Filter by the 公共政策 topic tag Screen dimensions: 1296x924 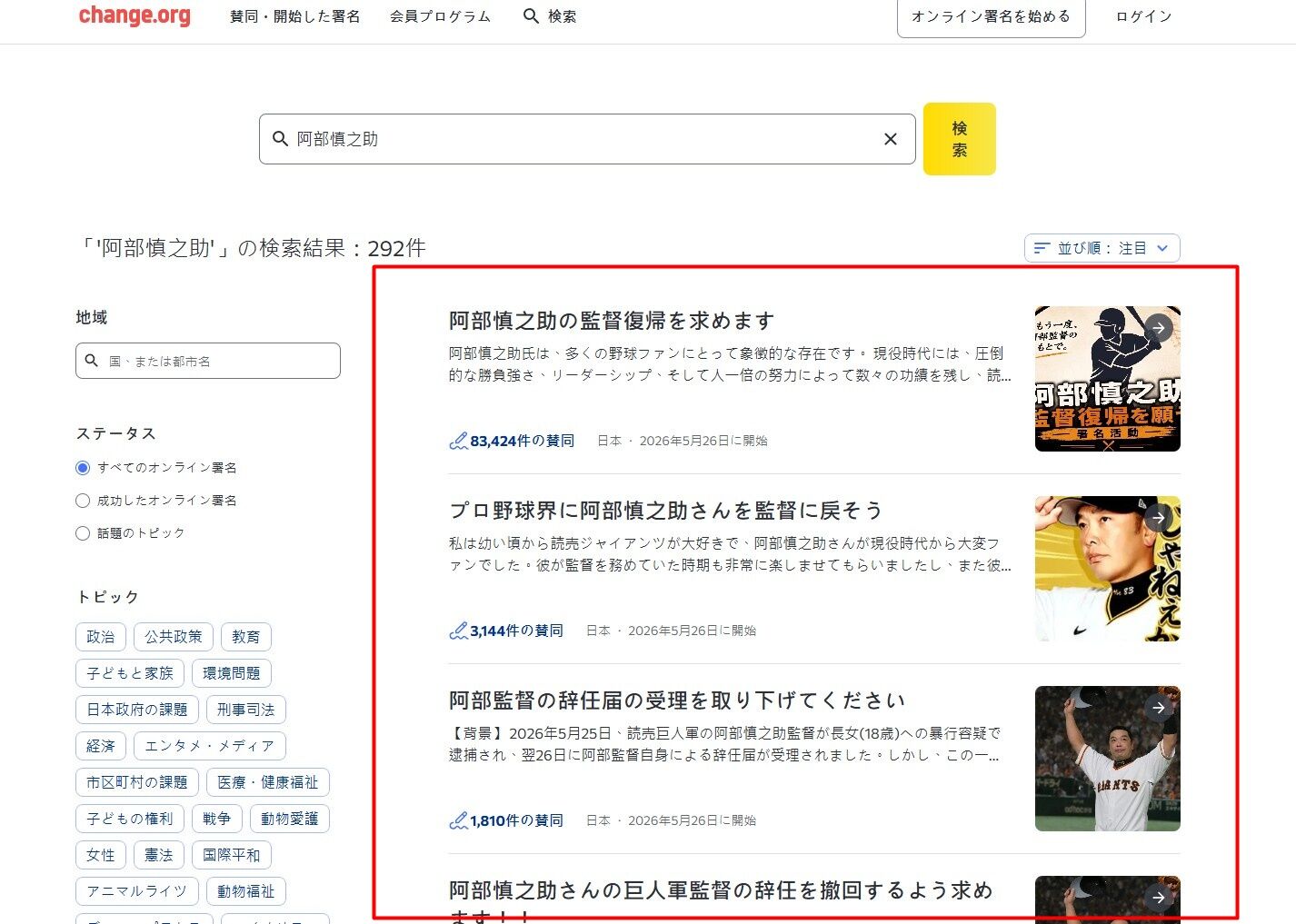(x=174, y=637)
